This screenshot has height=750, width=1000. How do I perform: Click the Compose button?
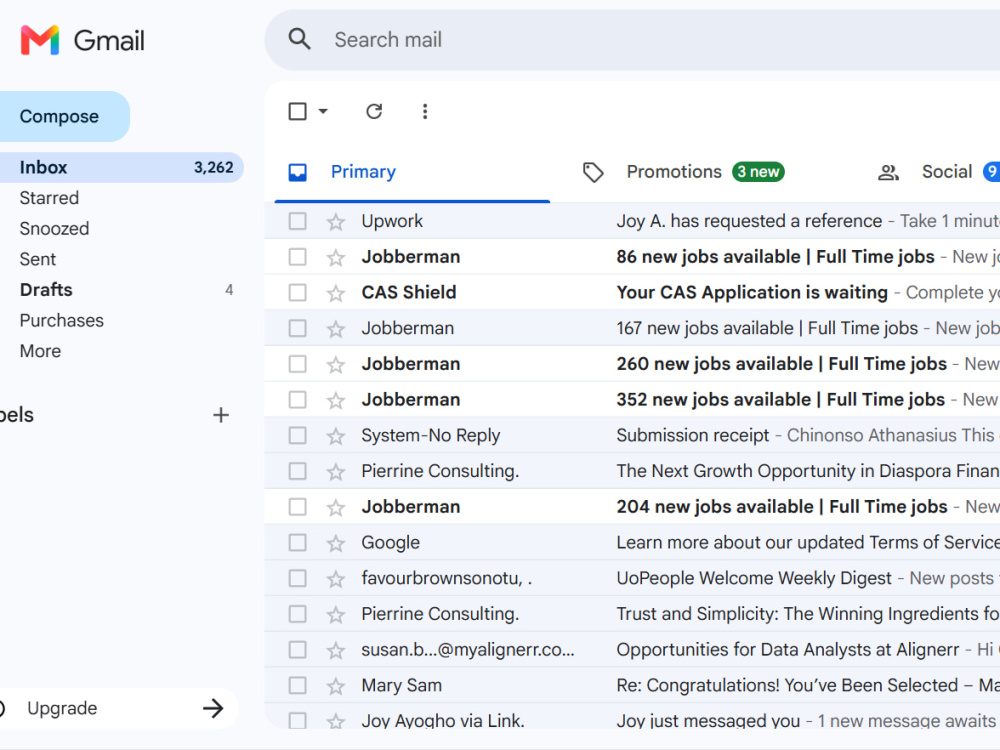64,117
